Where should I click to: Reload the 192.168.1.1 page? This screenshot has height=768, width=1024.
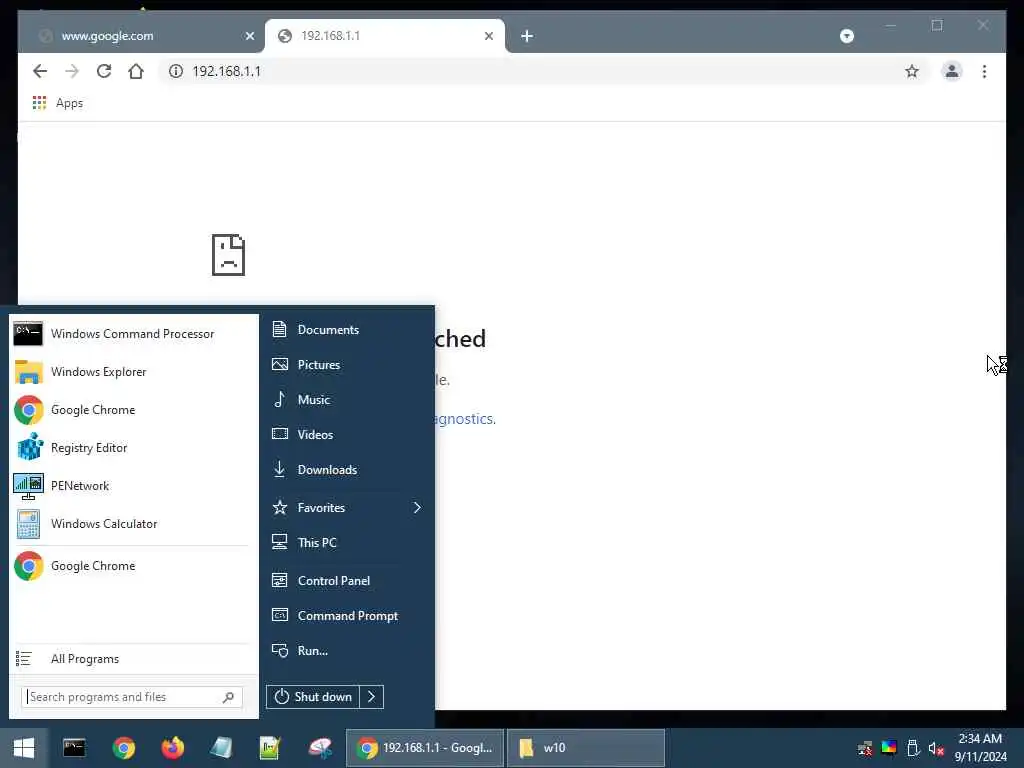coord(104,71)
